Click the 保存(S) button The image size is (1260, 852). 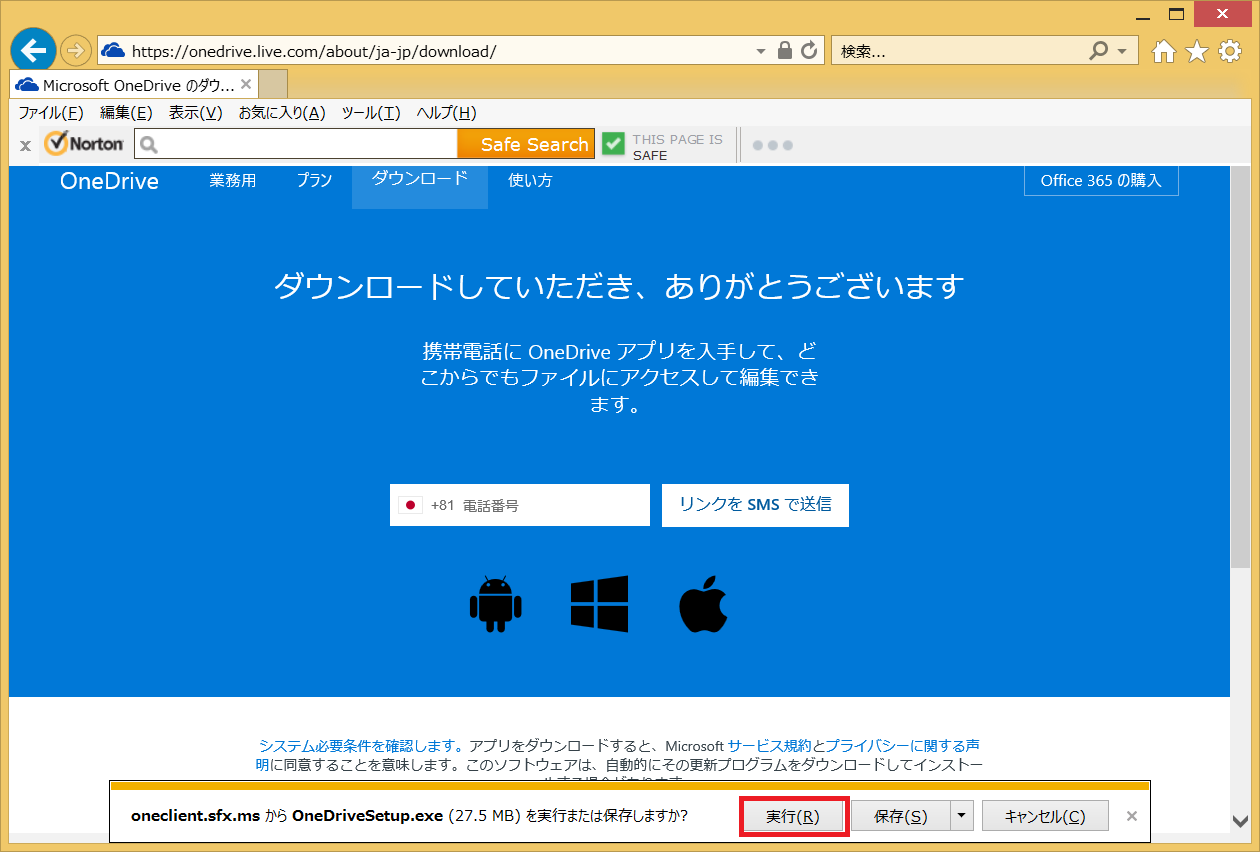(900, 816)
